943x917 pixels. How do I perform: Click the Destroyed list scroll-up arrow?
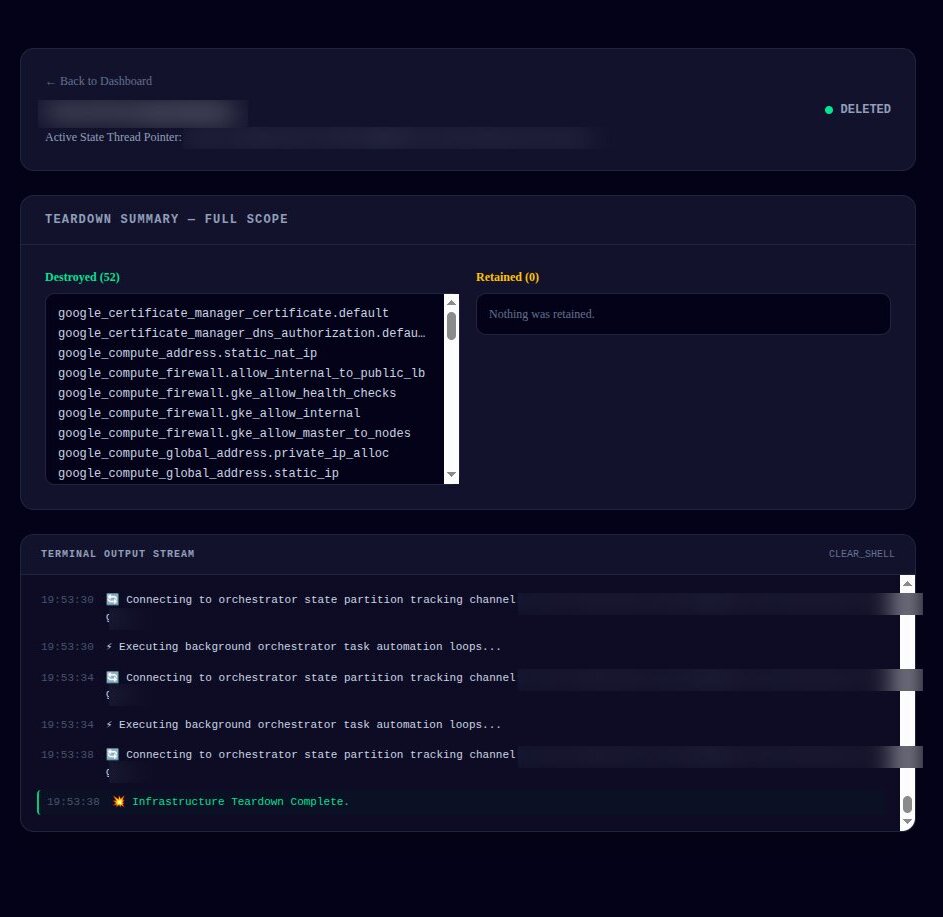pos(451,302)
